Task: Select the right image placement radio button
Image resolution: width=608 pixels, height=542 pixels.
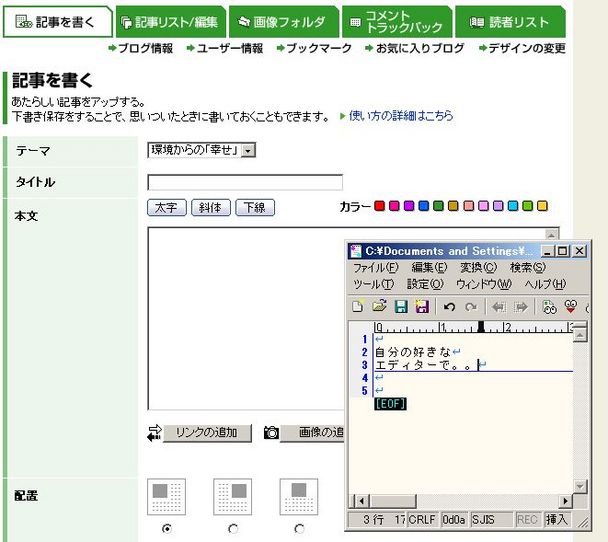Action: pos(233,528)
